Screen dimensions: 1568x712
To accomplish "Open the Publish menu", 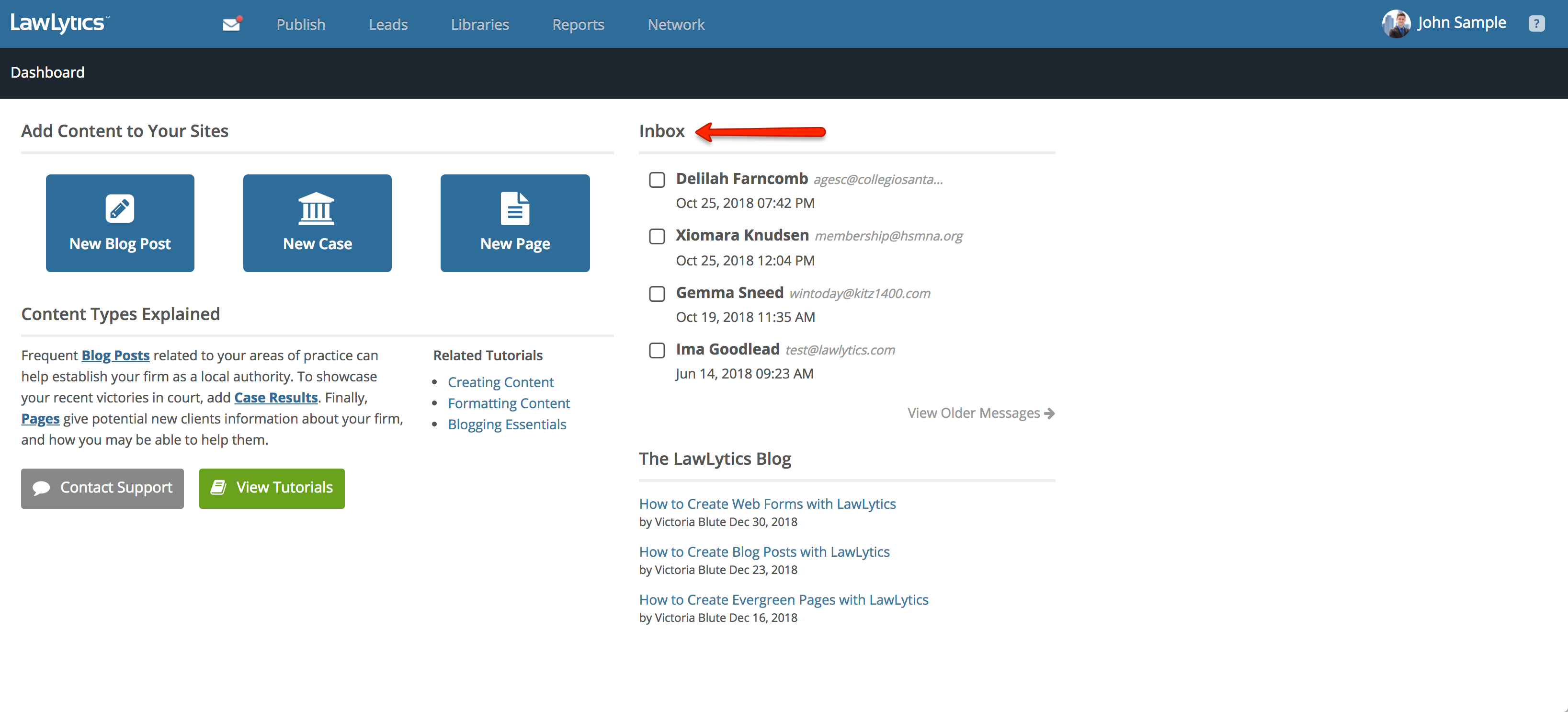I will pyautogui.click(x=301, y=24).
